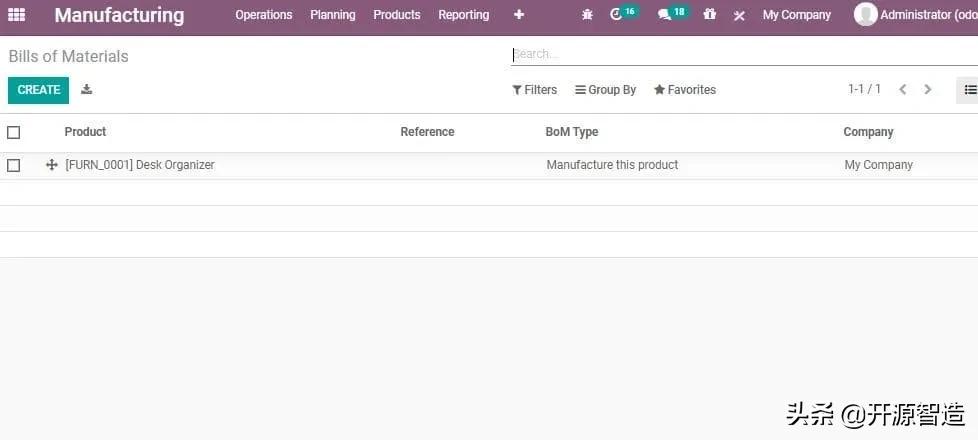Screen dimensions: 978x440
Task: Open the Favorites dropdown
Action: [x=685, y=90]
